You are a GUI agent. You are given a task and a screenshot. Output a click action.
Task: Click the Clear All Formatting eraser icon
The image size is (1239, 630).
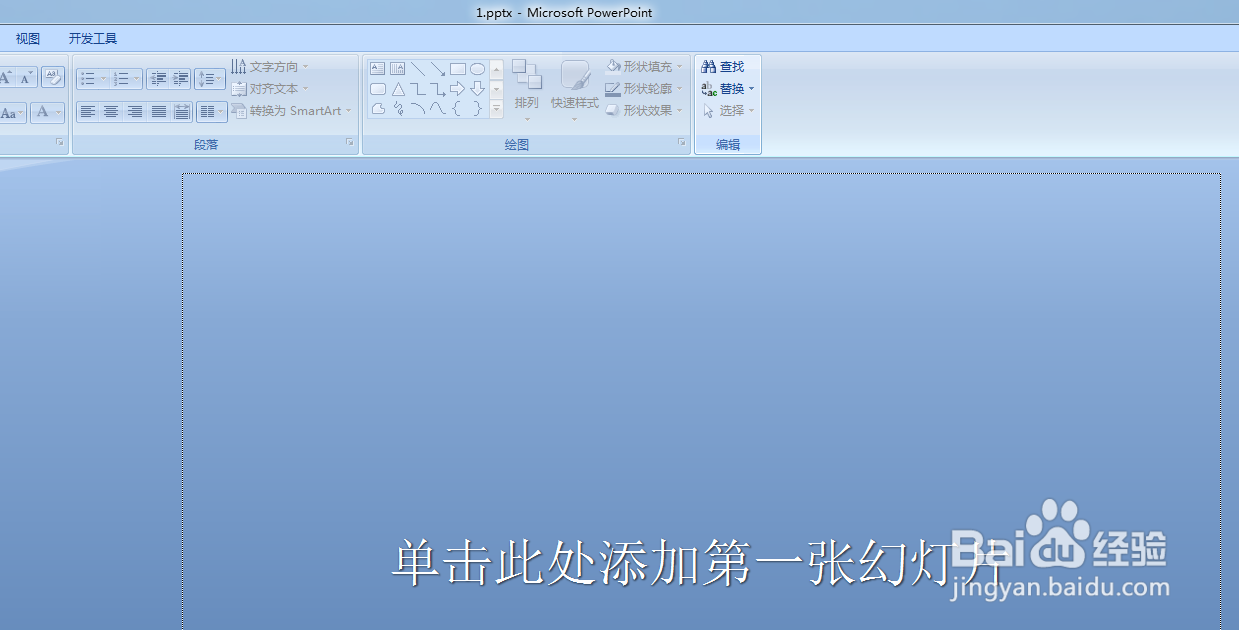tap(53, 77)
